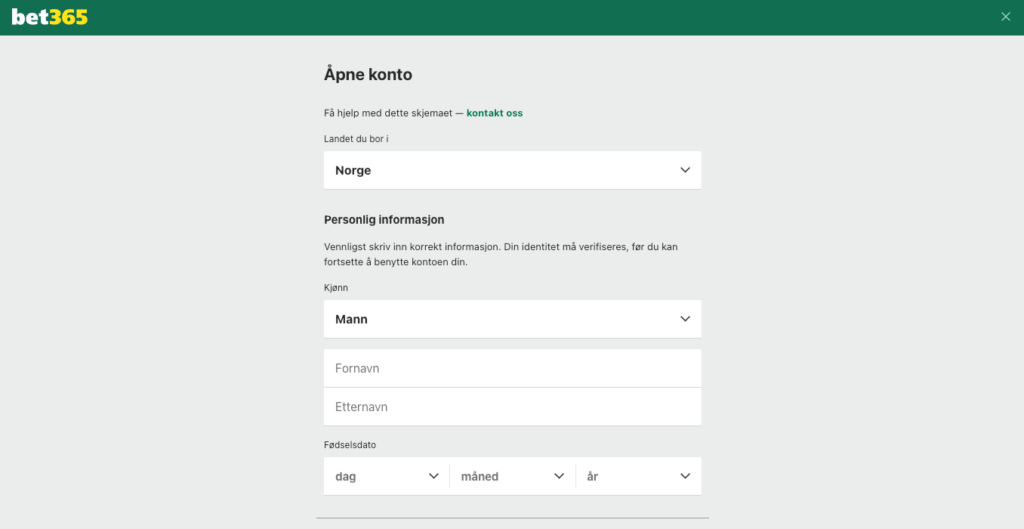1024x529 pixels.
Task: Click the 'Personlig informasjon' section heading
Action: tap(384, 220)
